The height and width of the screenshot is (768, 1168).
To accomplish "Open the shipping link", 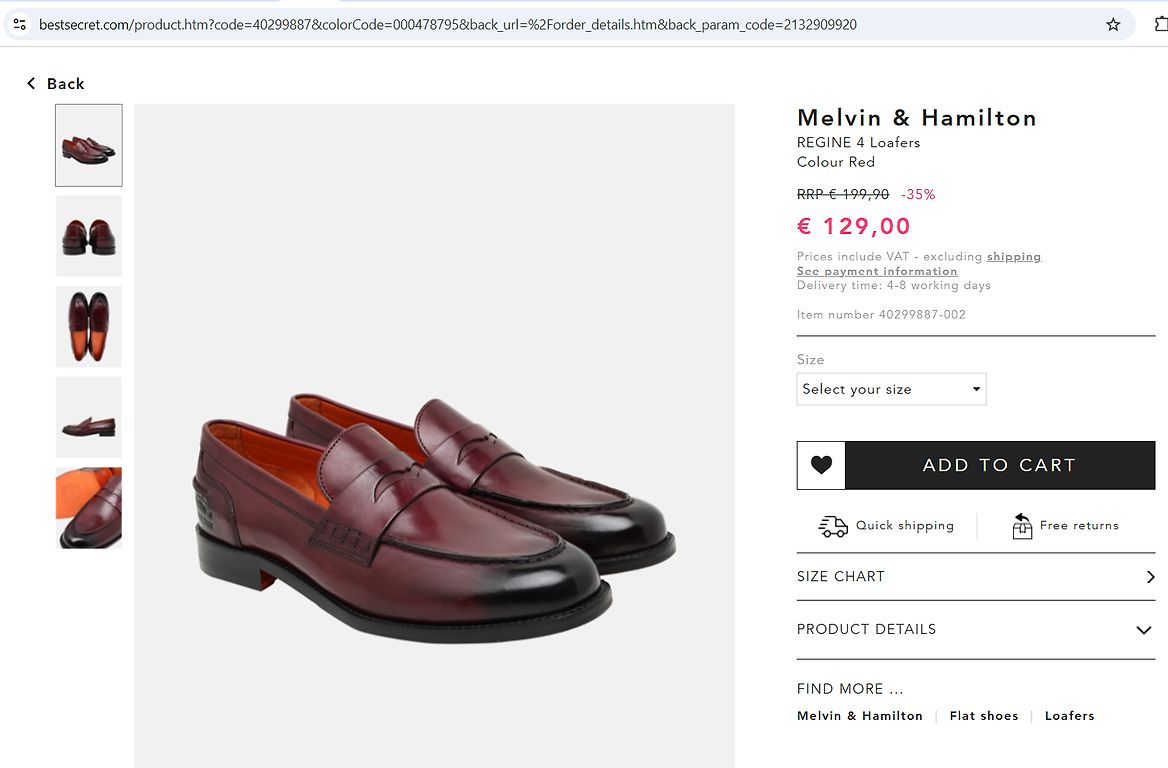I will point(1014,257).
